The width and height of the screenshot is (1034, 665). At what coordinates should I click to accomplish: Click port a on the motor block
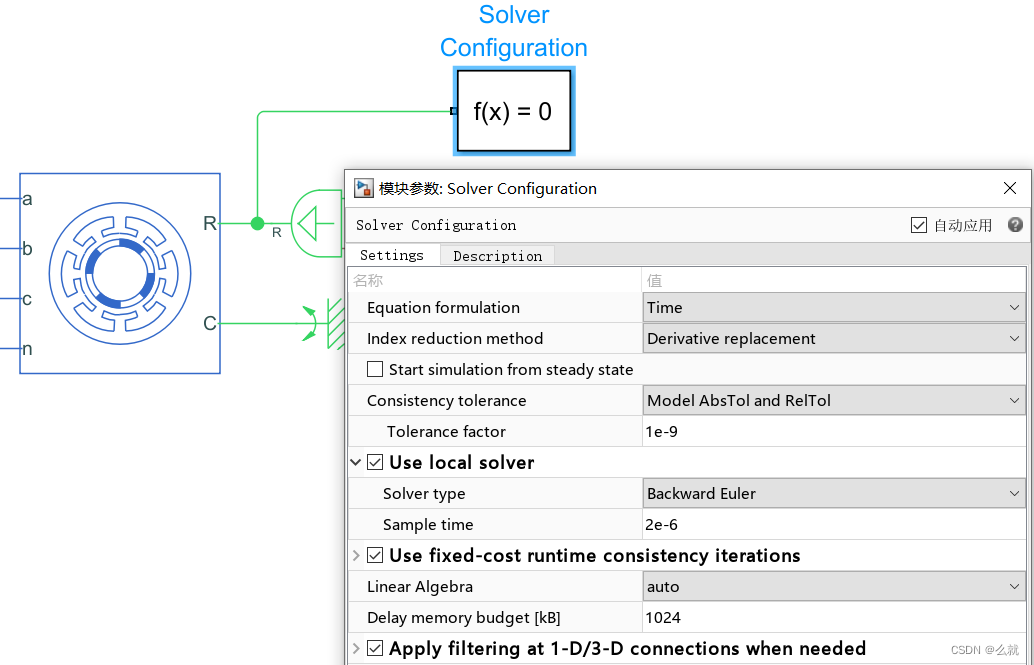tap(27, 199)
